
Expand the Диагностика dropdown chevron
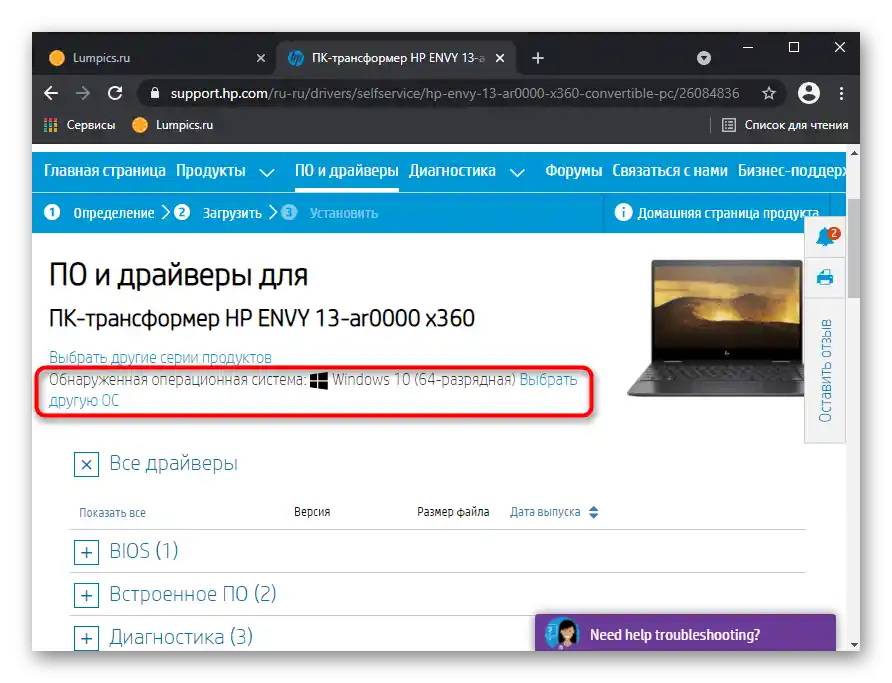click(517, 172)
